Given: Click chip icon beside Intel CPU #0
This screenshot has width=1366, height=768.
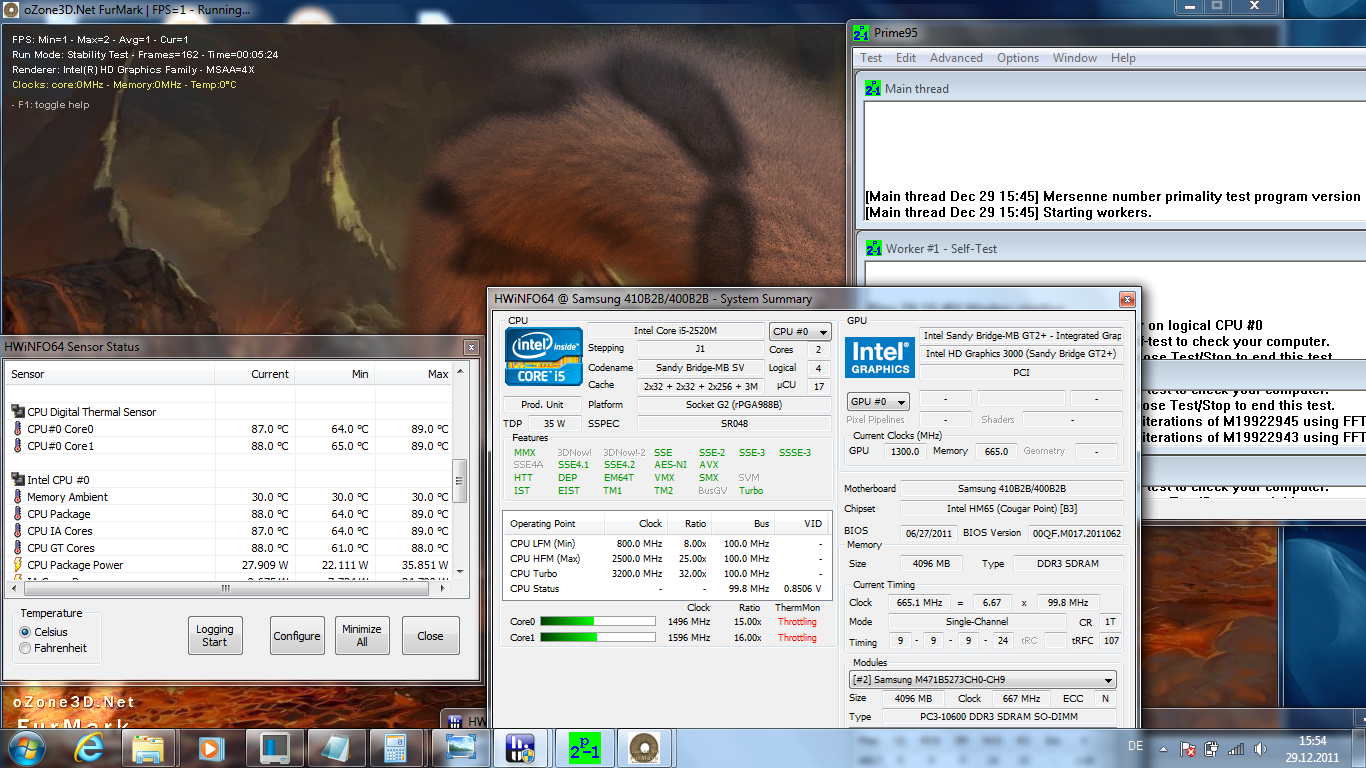Looking at the screenshot, I should (x=17, y=479).
